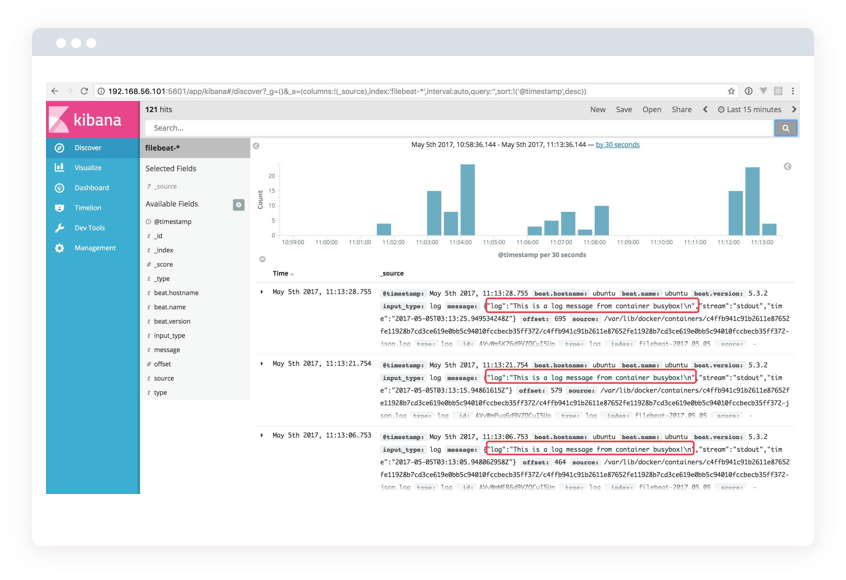Select the _type field
Image resolution: width=846 pixels, height=580 pixels.
click(162, 279)
